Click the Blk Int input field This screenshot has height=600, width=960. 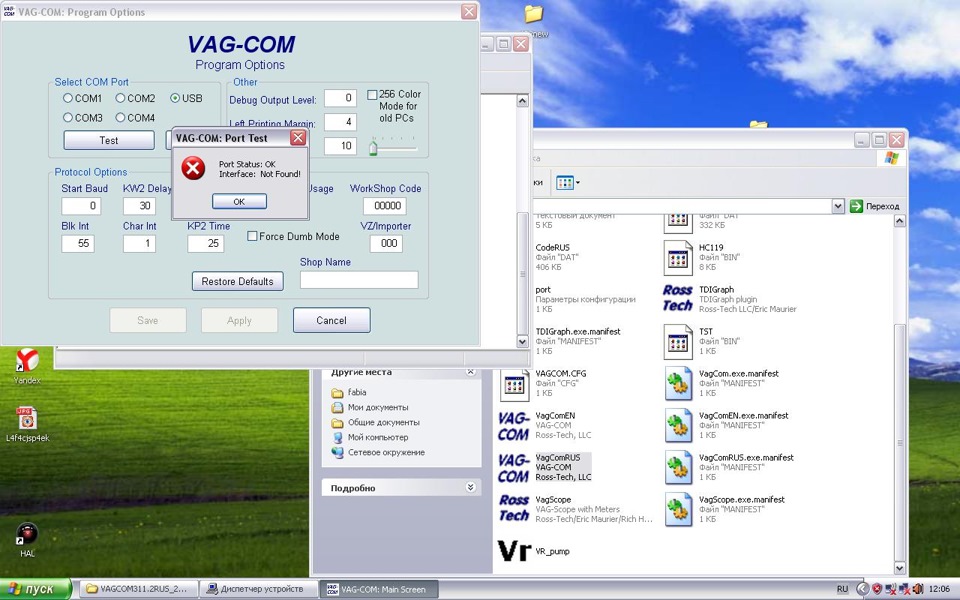[78, 243]
